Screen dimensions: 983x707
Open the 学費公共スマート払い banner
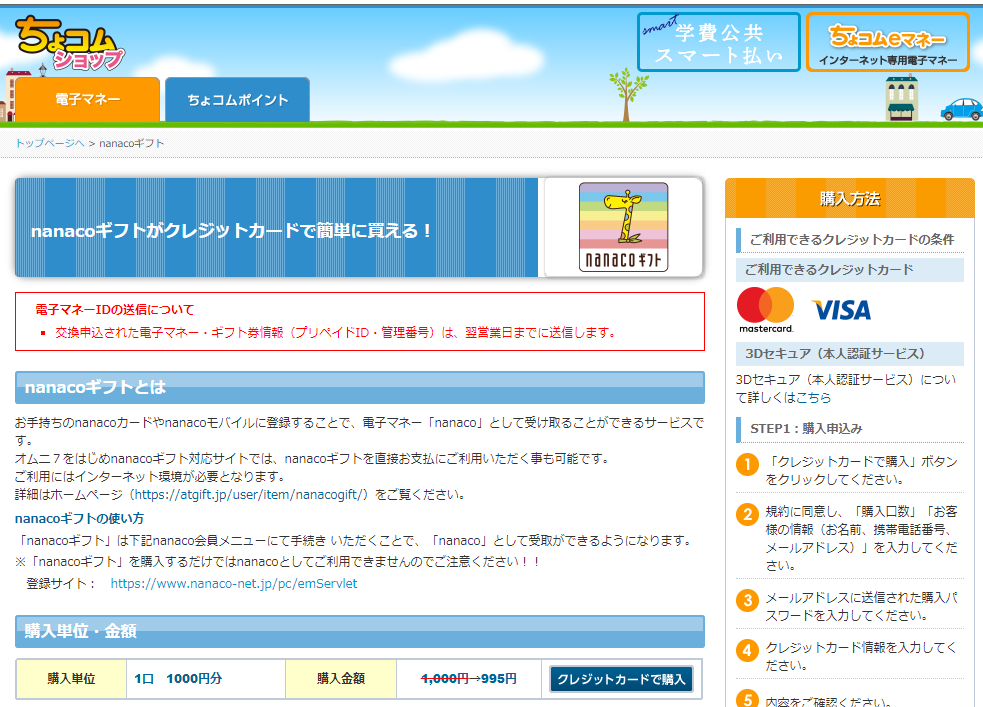click(x=718, y=42)
